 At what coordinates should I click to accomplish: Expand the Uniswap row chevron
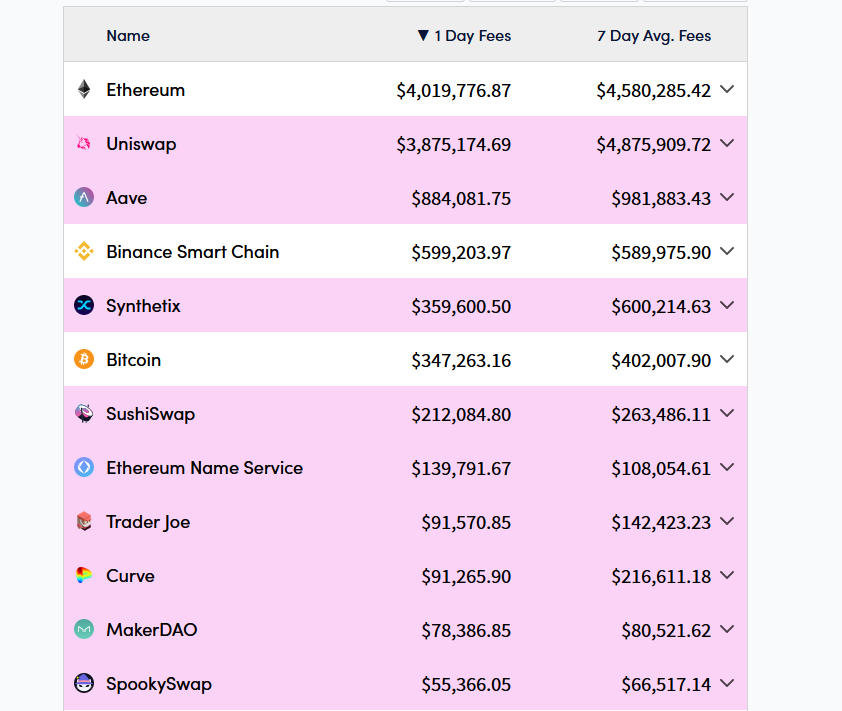click(727, 143)
